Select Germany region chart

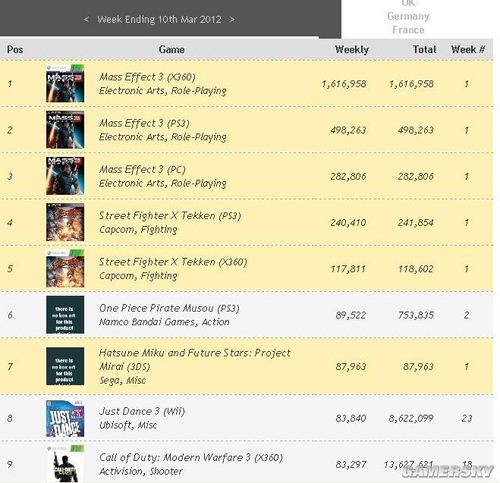408,16
